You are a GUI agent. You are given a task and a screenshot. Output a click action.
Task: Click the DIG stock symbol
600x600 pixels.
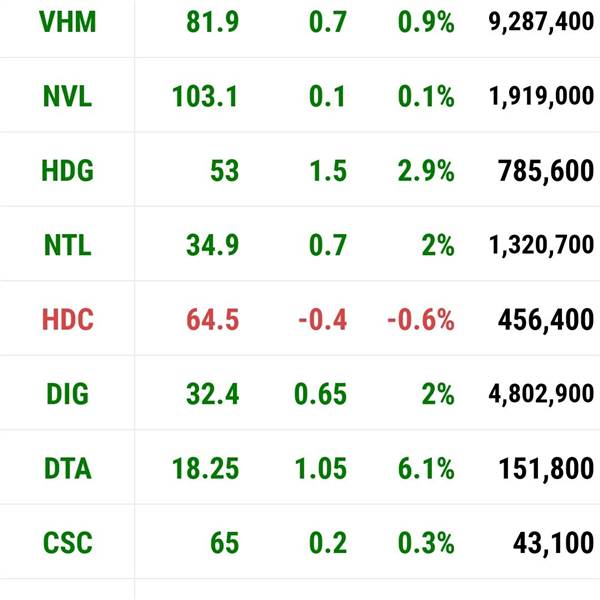[67, 394]
